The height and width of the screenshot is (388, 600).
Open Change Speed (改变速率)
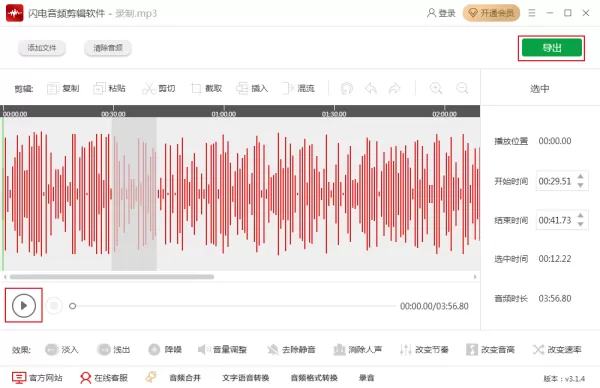(557, 349)
